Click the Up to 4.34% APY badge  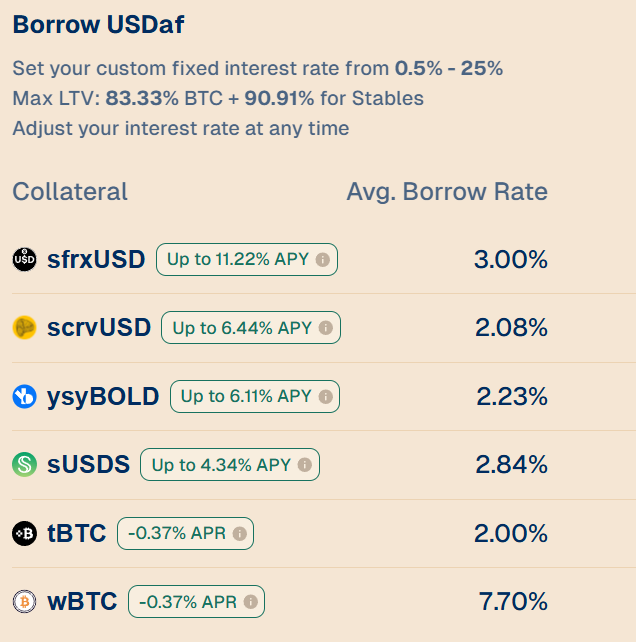point(230,465)
